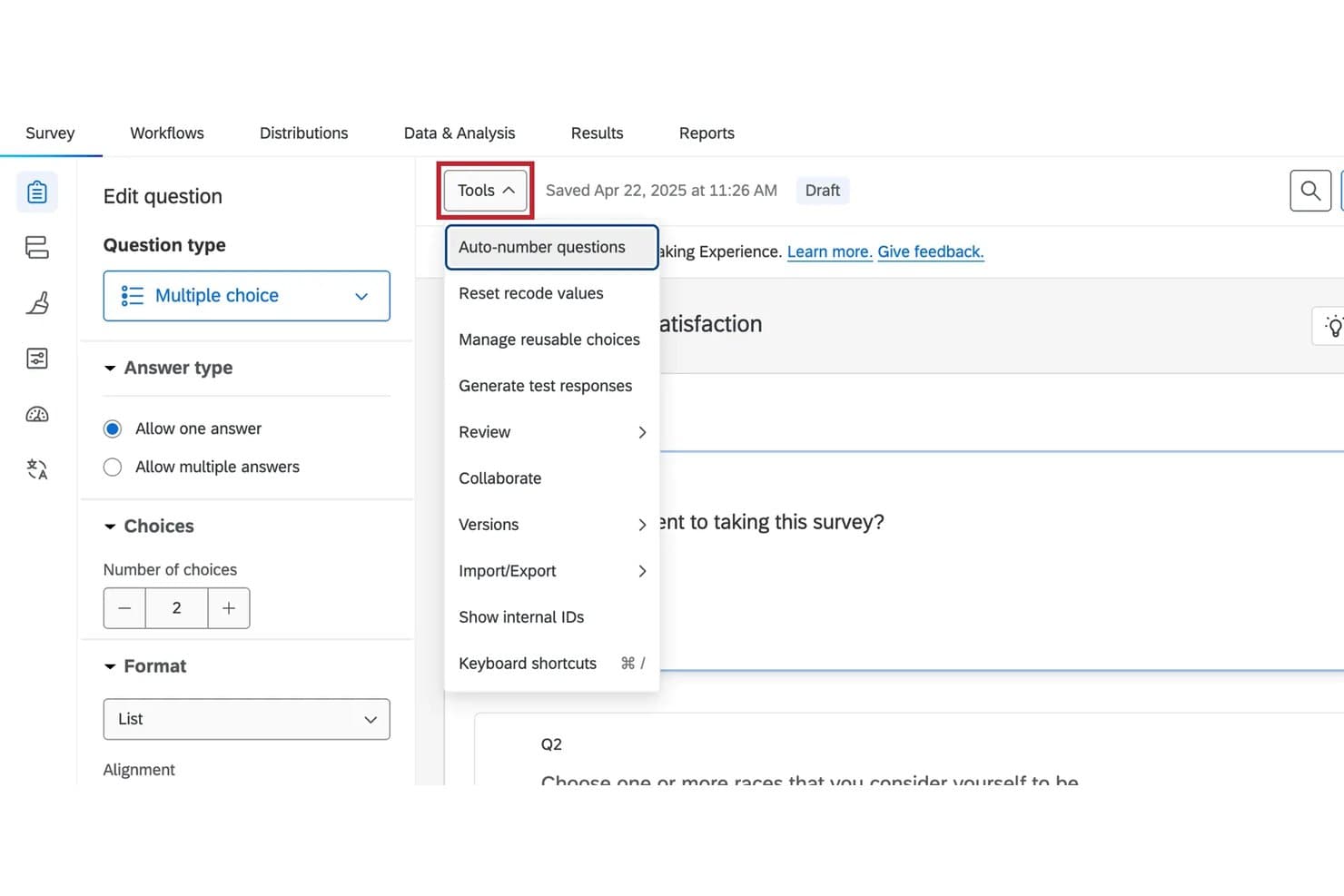Screen dimensions: 1344x896
Task: Click the lightbulb icon beside block title
Action: tap(1332, 326)
